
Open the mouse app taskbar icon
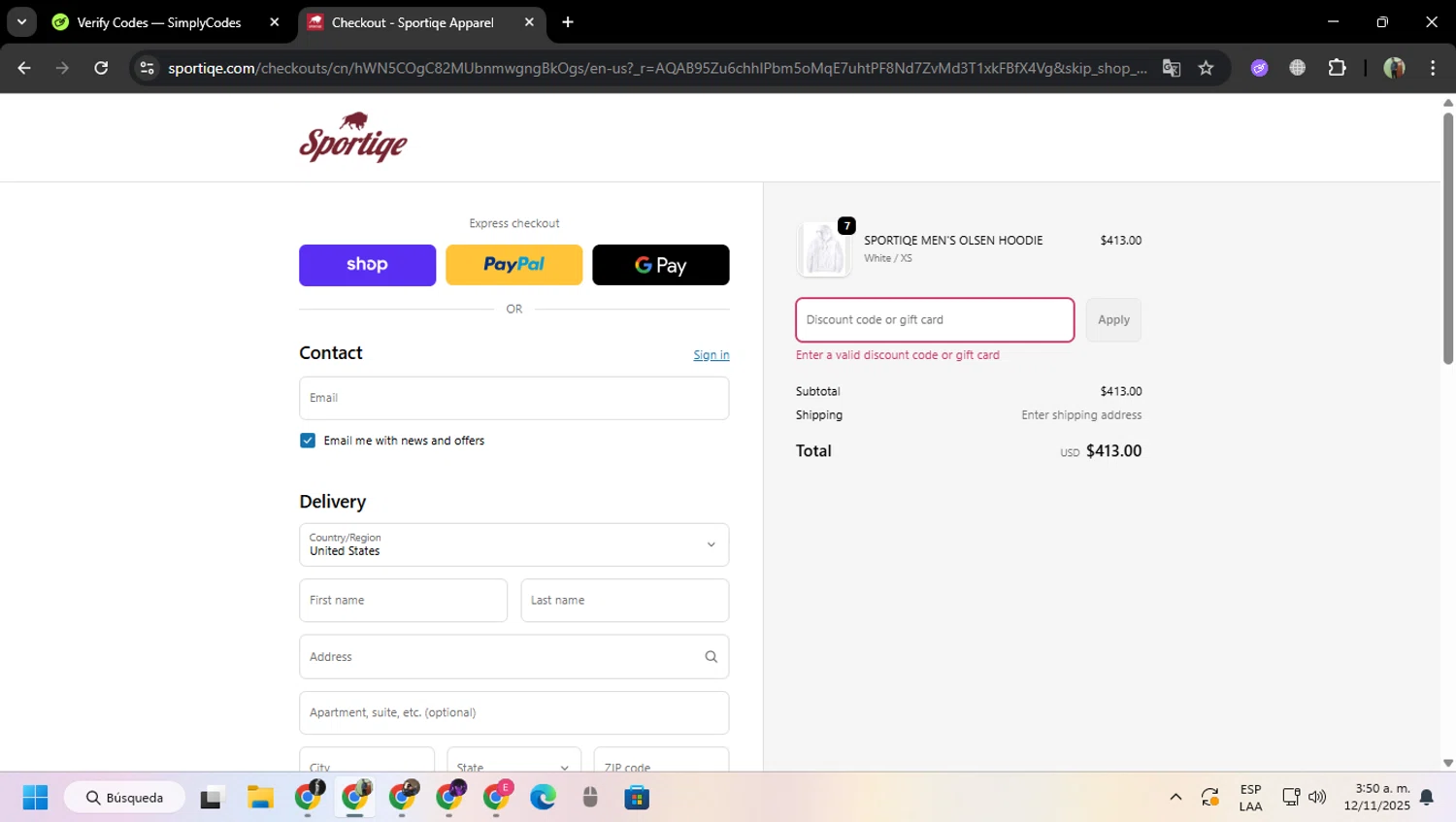(590, 798)
